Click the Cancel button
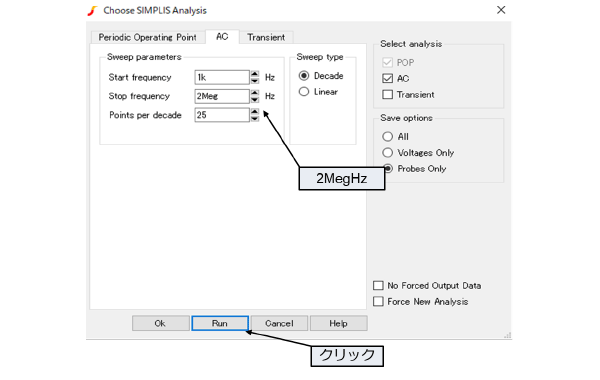Viewport: 600px width, 380px height. (x=279, y=323)
